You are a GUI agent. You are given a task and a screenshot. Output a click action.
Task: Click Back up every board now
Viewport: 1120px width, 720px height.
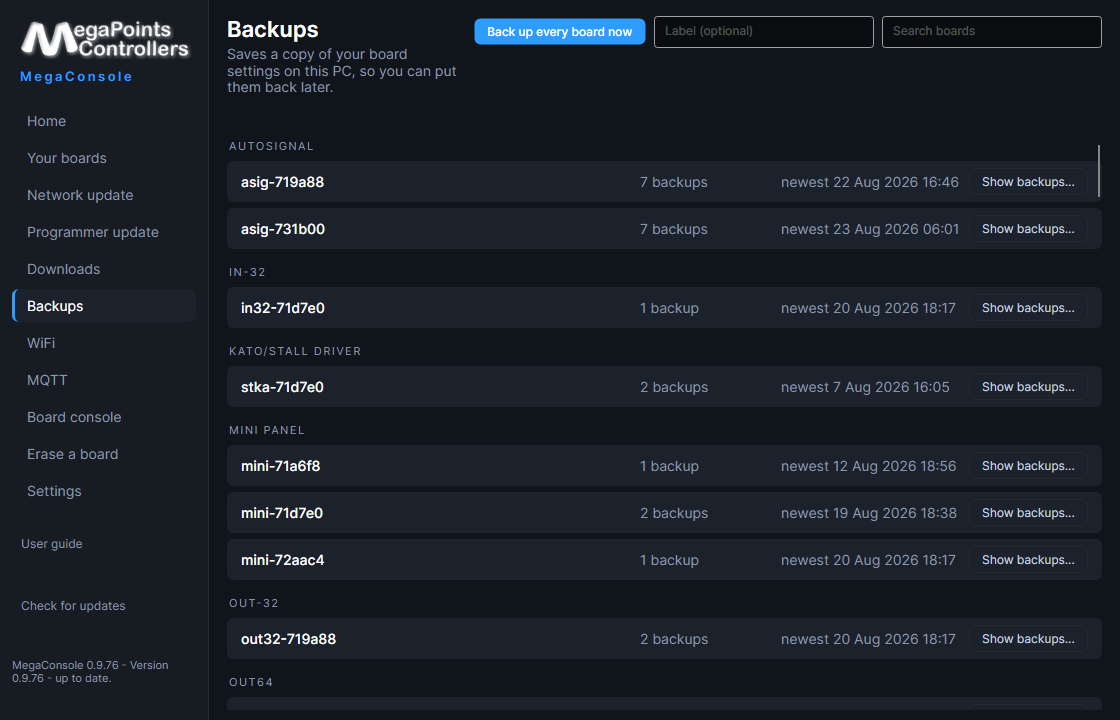click(x=559, y=31)
